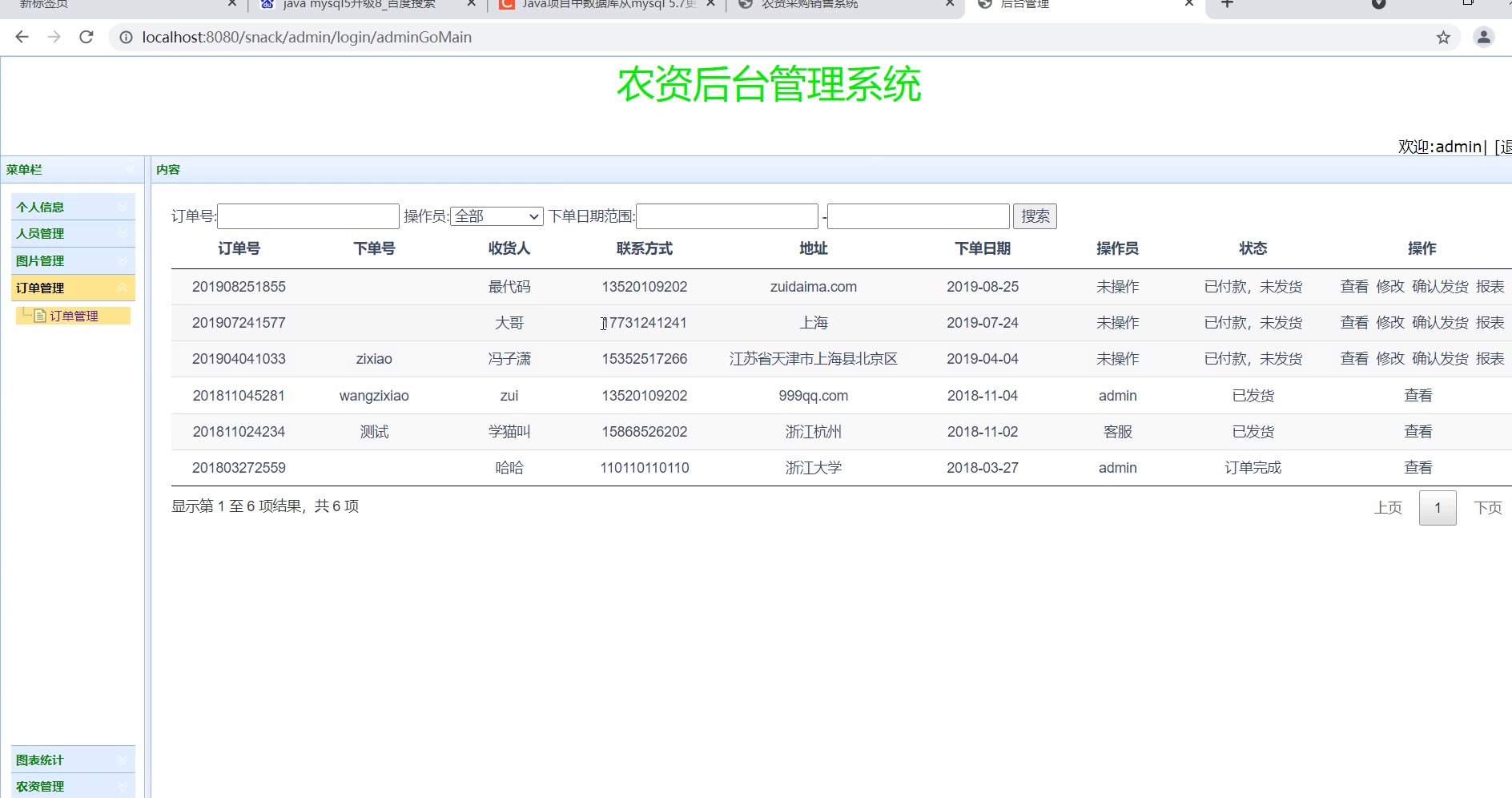Reload the page with refresh icon
Viewport: 1512px width, 798px height.
tap(86, 37)
